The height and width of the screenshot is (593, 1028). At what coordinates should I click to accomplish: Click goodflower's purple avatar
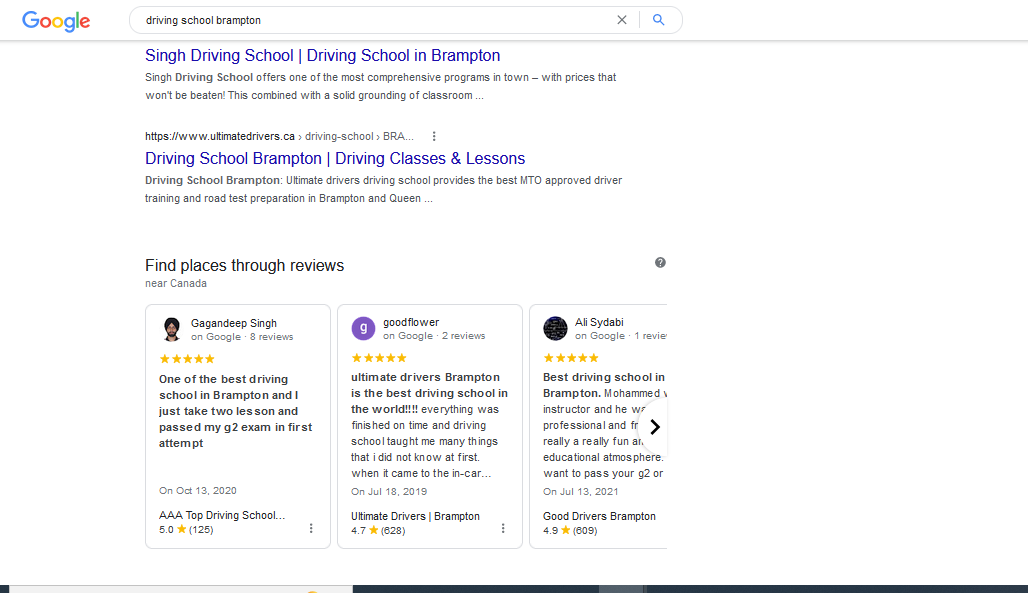click(x=363, y=328)
